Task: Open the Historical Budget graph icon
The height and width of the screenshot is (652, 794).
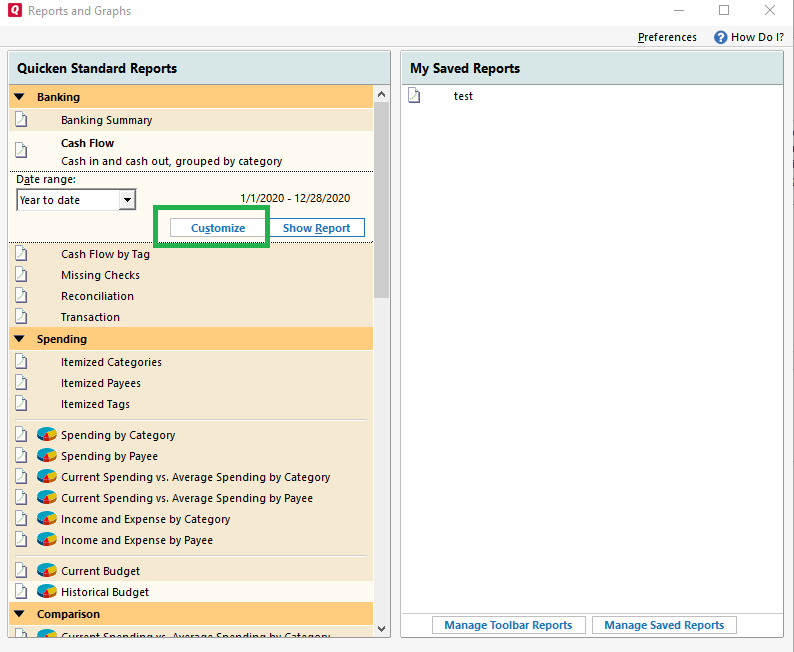Action: (x=47, y=591)
